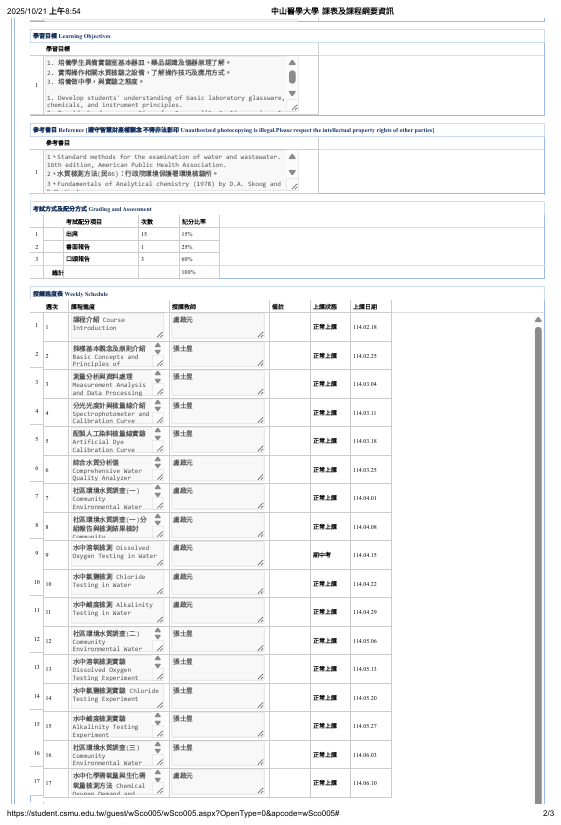Click the date 114.03.11
Viewport: 561px width, 825px height.
pyautogui.click(x=365, y=412)
